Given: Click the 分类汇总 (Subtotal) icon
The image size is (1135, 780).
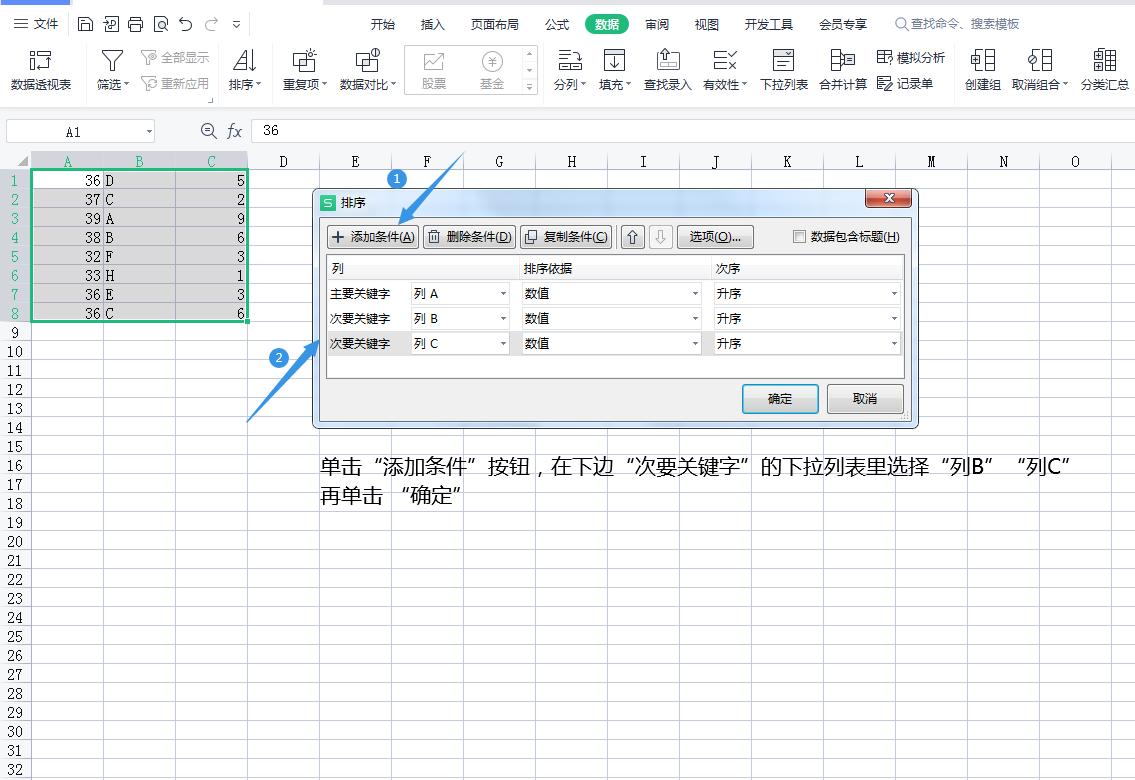Looking at the screenshot, I should click(1104, 68).
